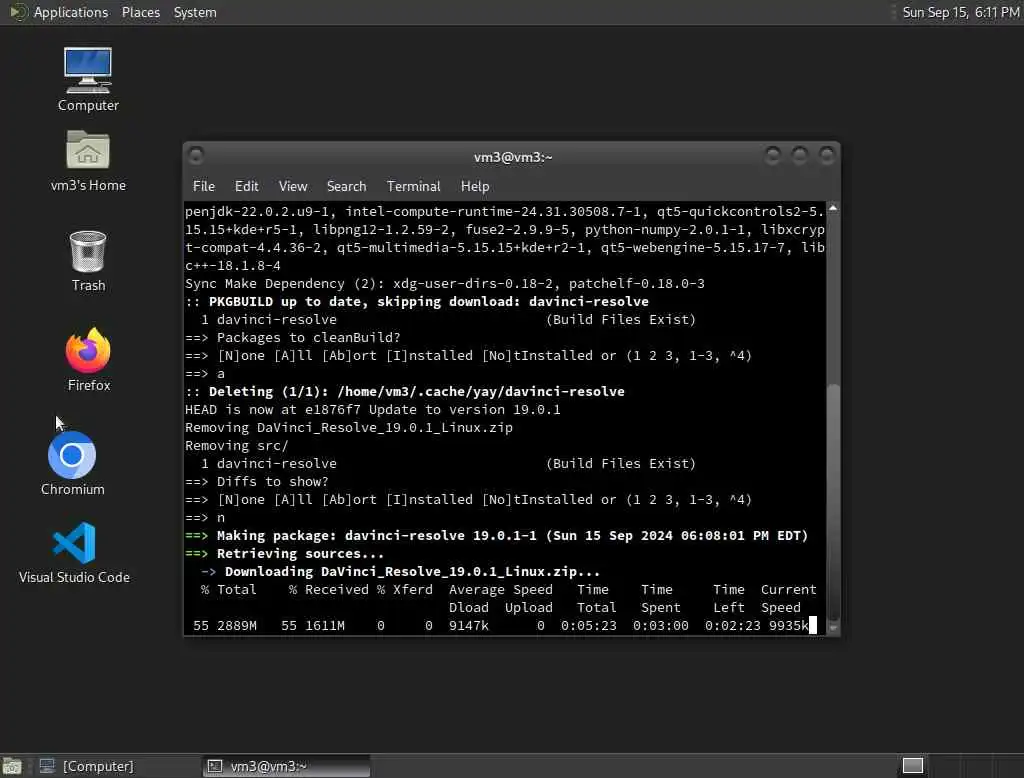Click the received value 1611M
The height and width of the screenshot is (778, 1024).
pyautogui.click(x=325, y=626)
